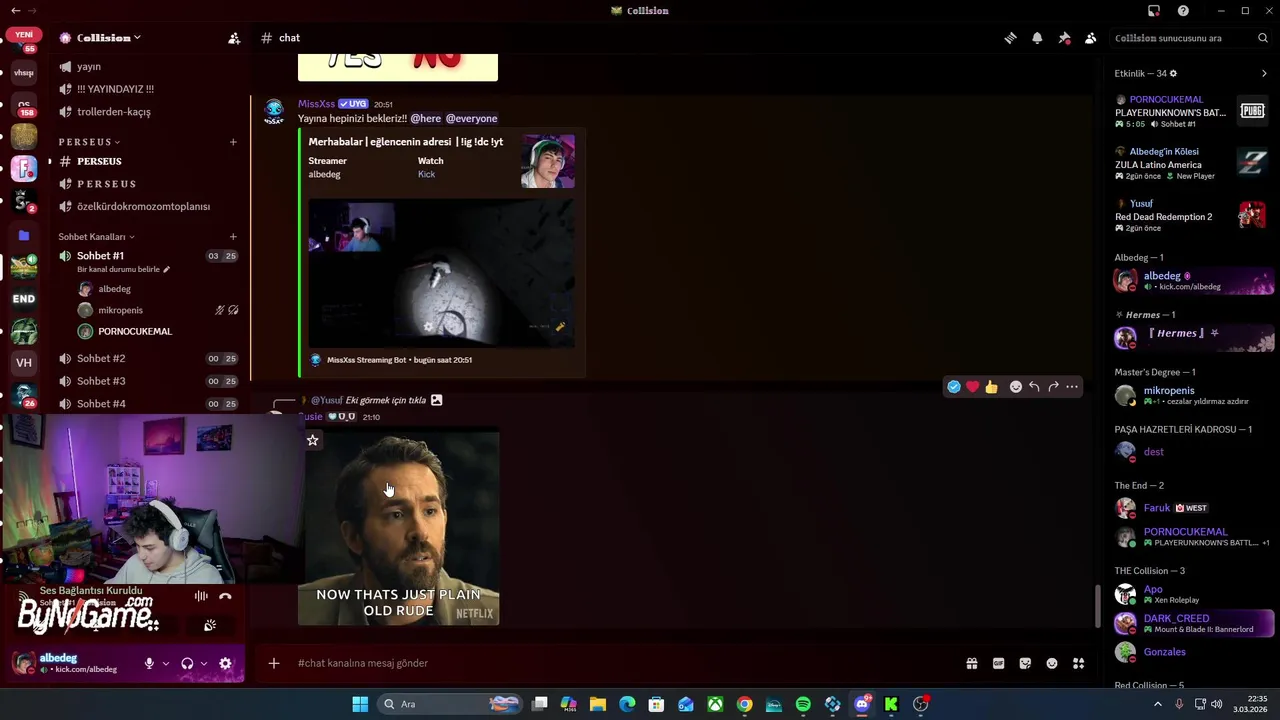Toggle the member list icon
The height and width of the screenshot is (720, 1280).
1090,38
